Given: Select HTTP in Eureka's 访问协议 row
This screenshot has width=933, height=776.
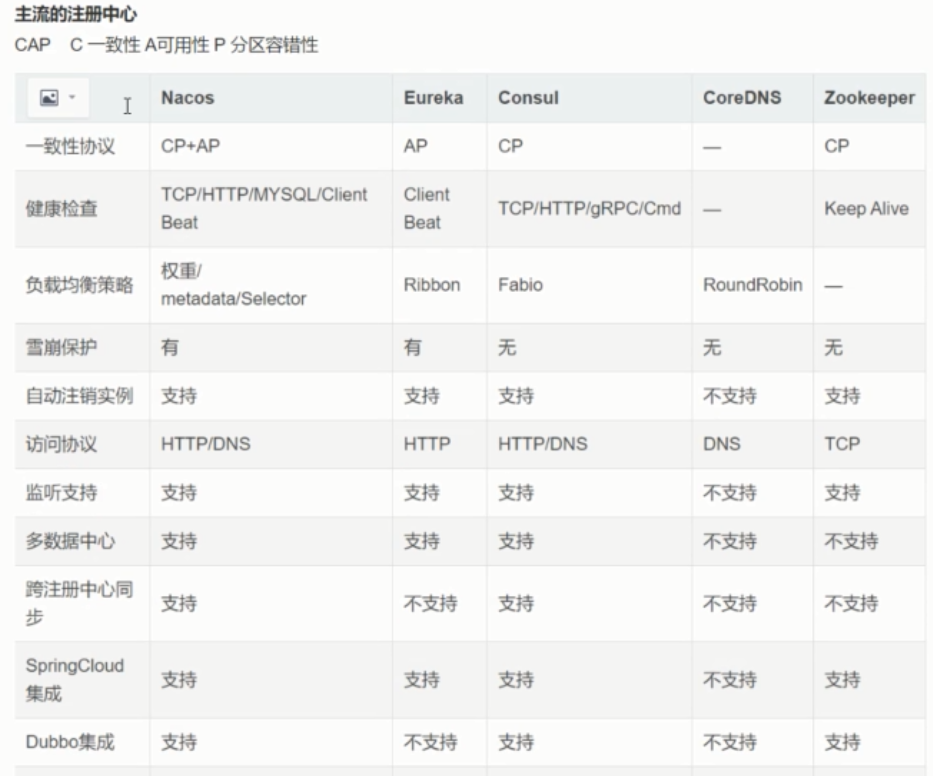Looking at the screenshot, I should pos(427,444).
